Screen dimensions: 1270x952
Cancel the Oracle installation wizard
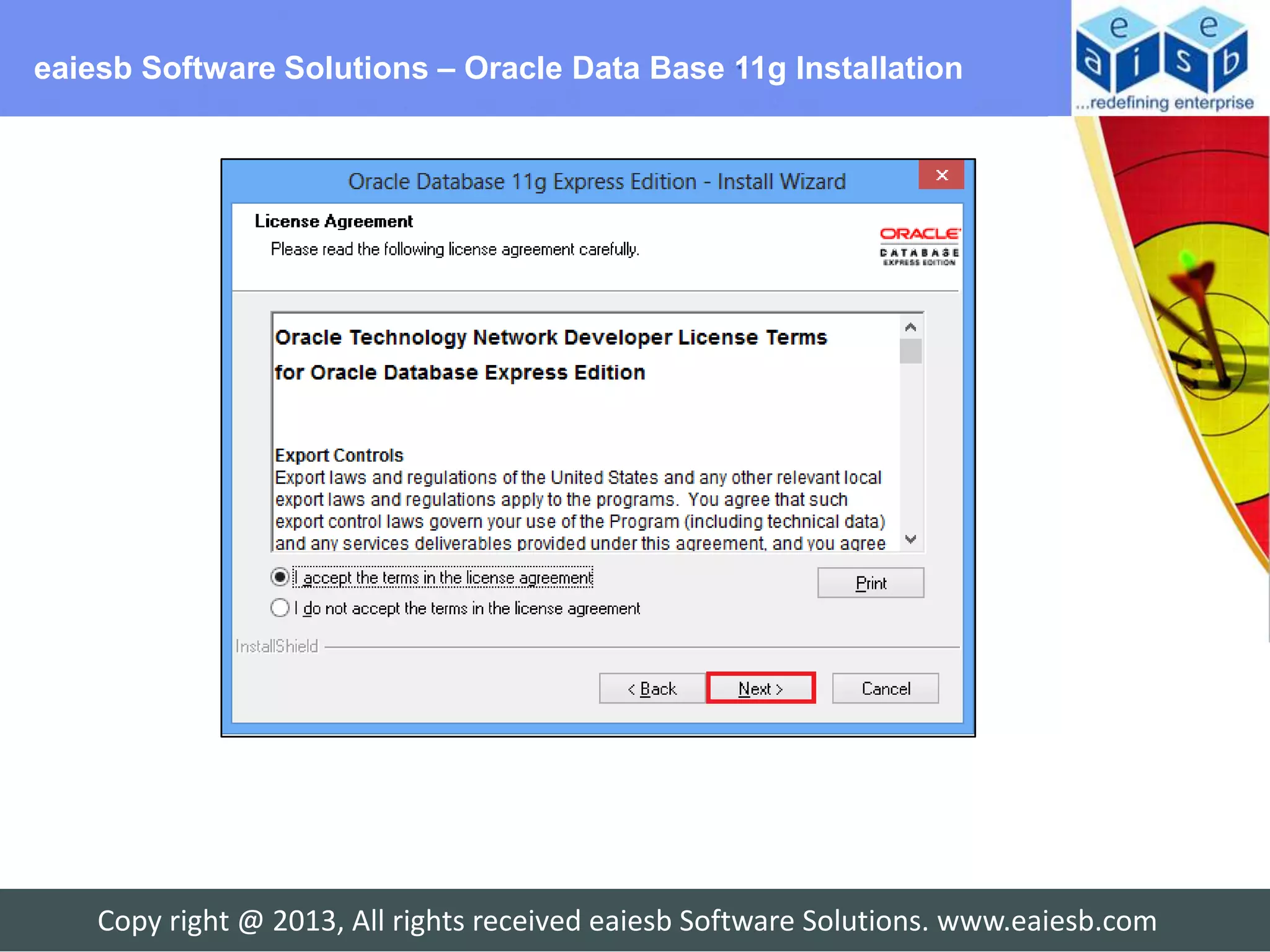(x=886, y=688)
